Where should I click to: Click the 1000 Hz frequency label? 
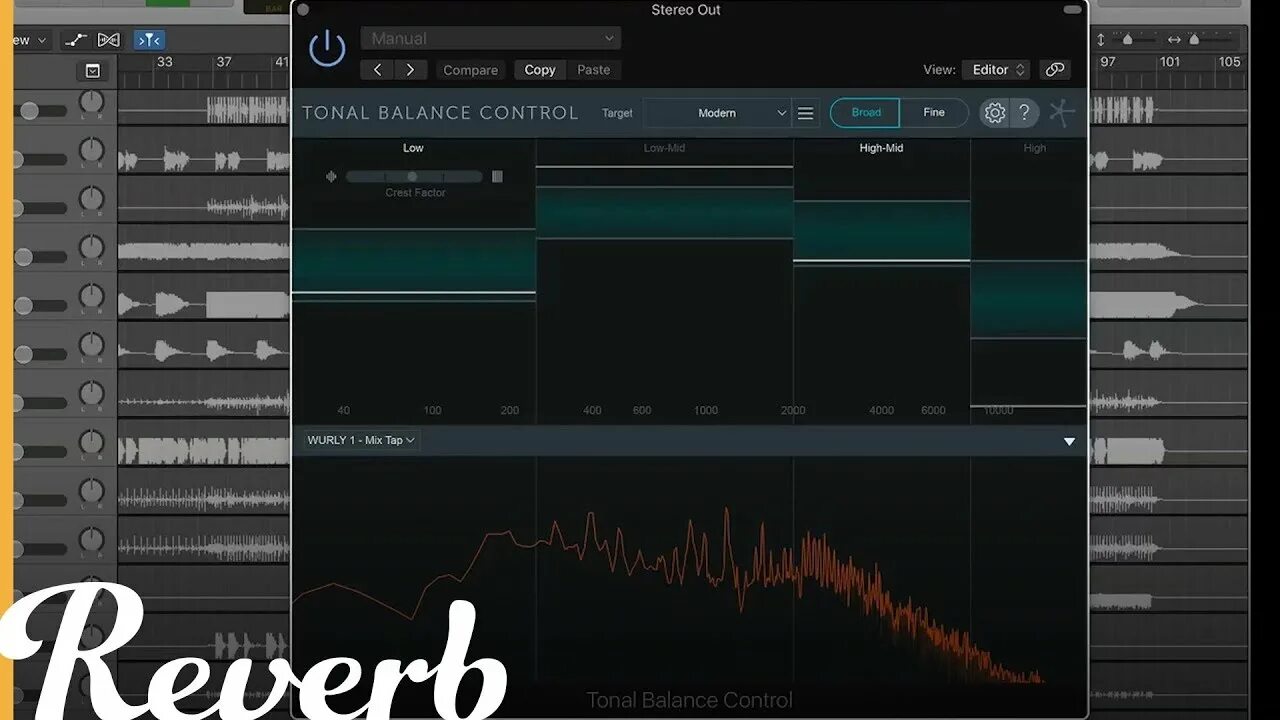pos(706,410)
